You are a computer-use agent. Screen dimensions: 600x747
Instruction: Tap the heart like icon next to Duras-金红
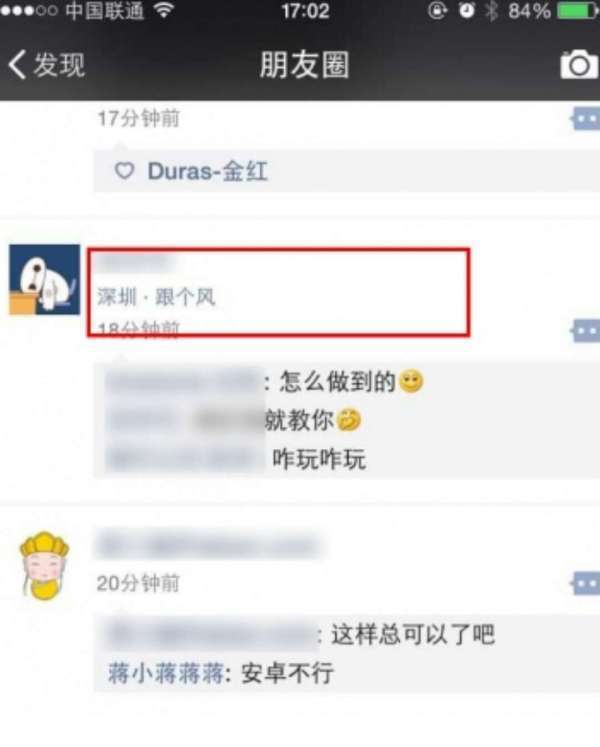pos(125,171)
